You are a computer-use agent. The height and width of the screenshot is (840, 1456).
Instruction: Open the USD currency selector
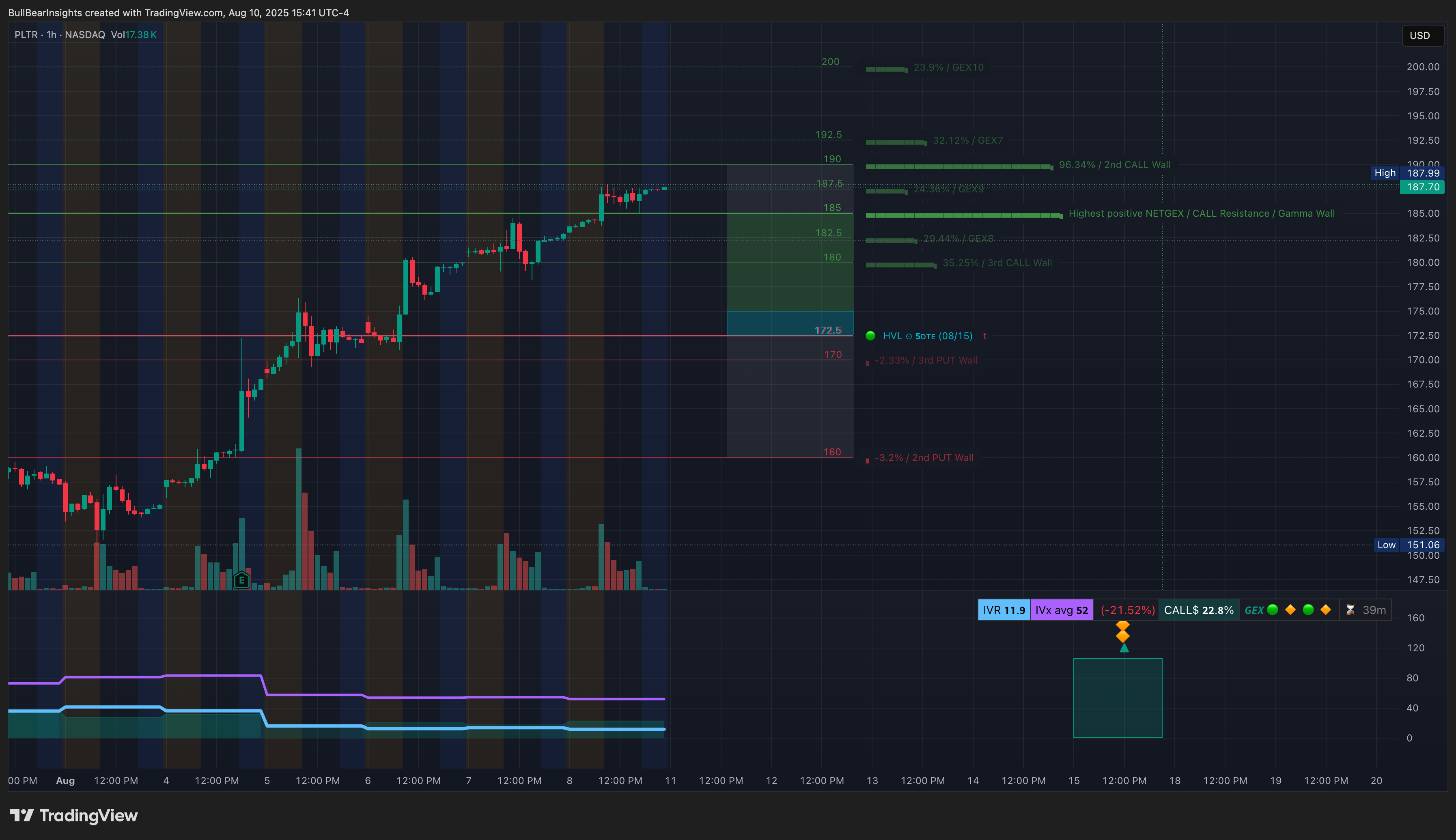tap(1423, 36)
